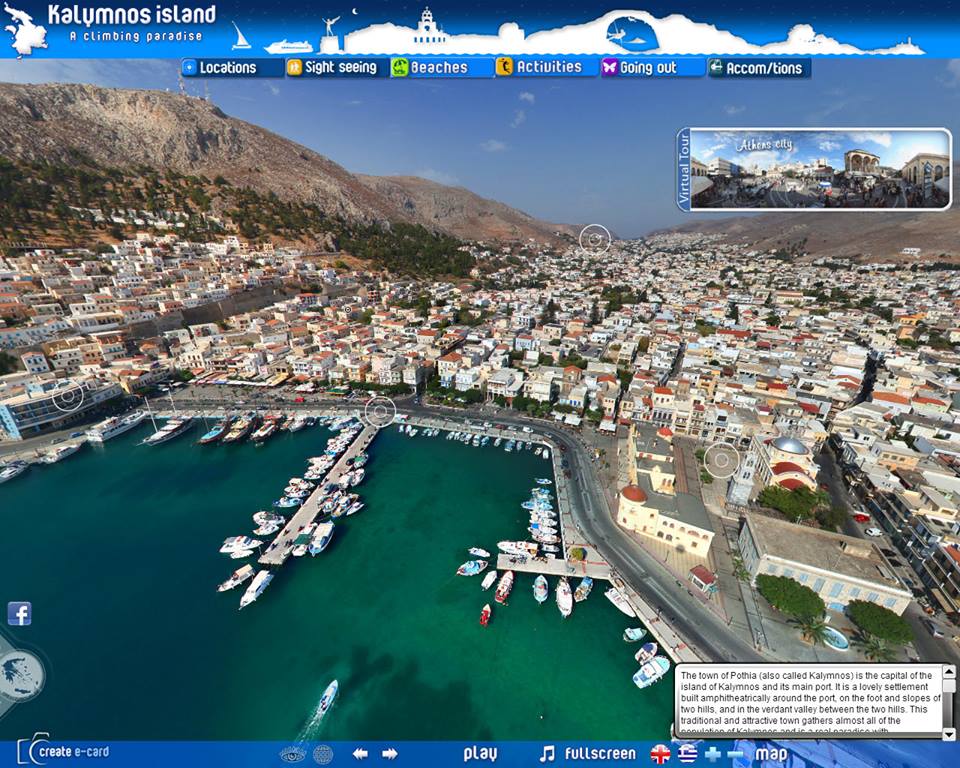The width and height of the screenshot is (960, 768).
Task: Click the description box scroll up arrow
Action: coord(948,672)
